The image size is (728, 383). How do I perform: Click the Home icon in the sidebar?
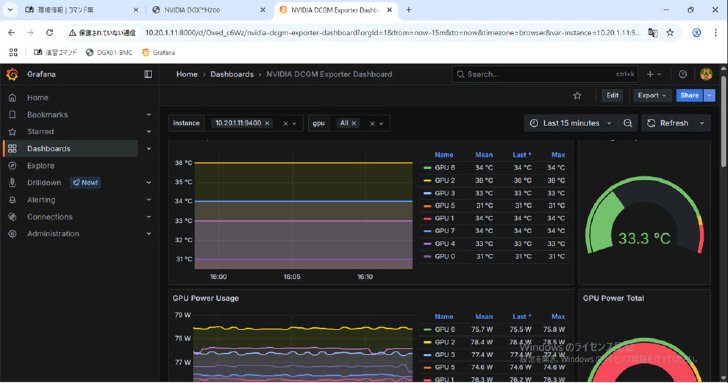13,97
